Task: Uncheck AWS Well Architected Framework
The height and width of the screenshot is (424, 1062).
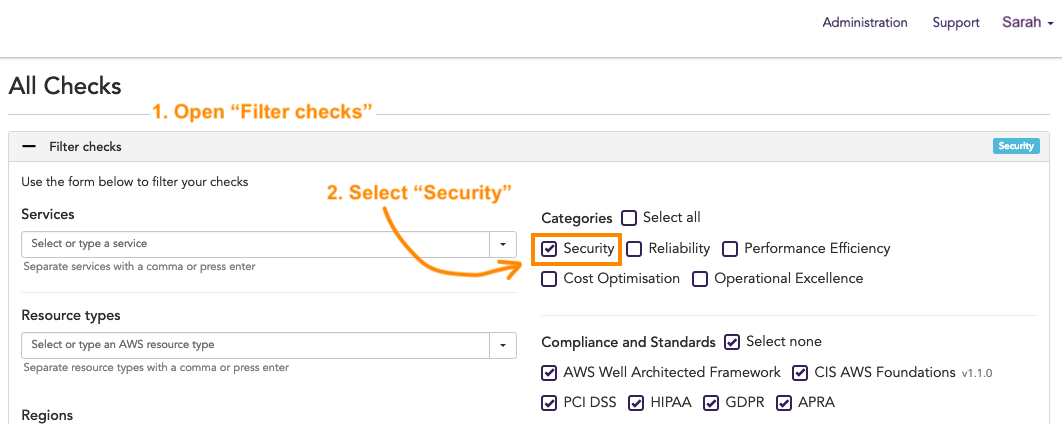Action: coord(549,373)
